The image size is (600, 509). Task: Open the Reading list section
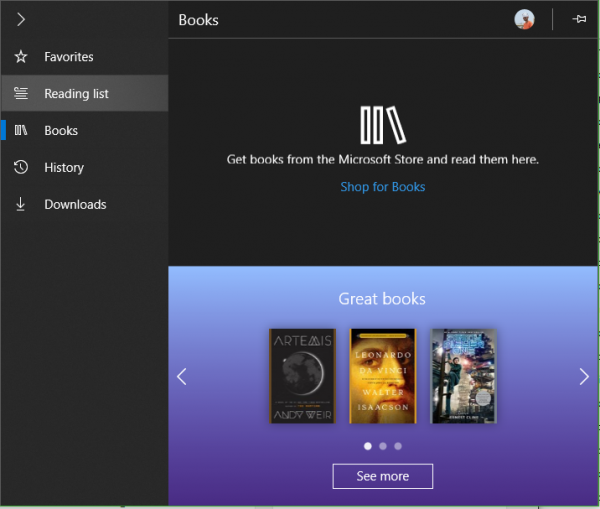[x=84, y=93]
